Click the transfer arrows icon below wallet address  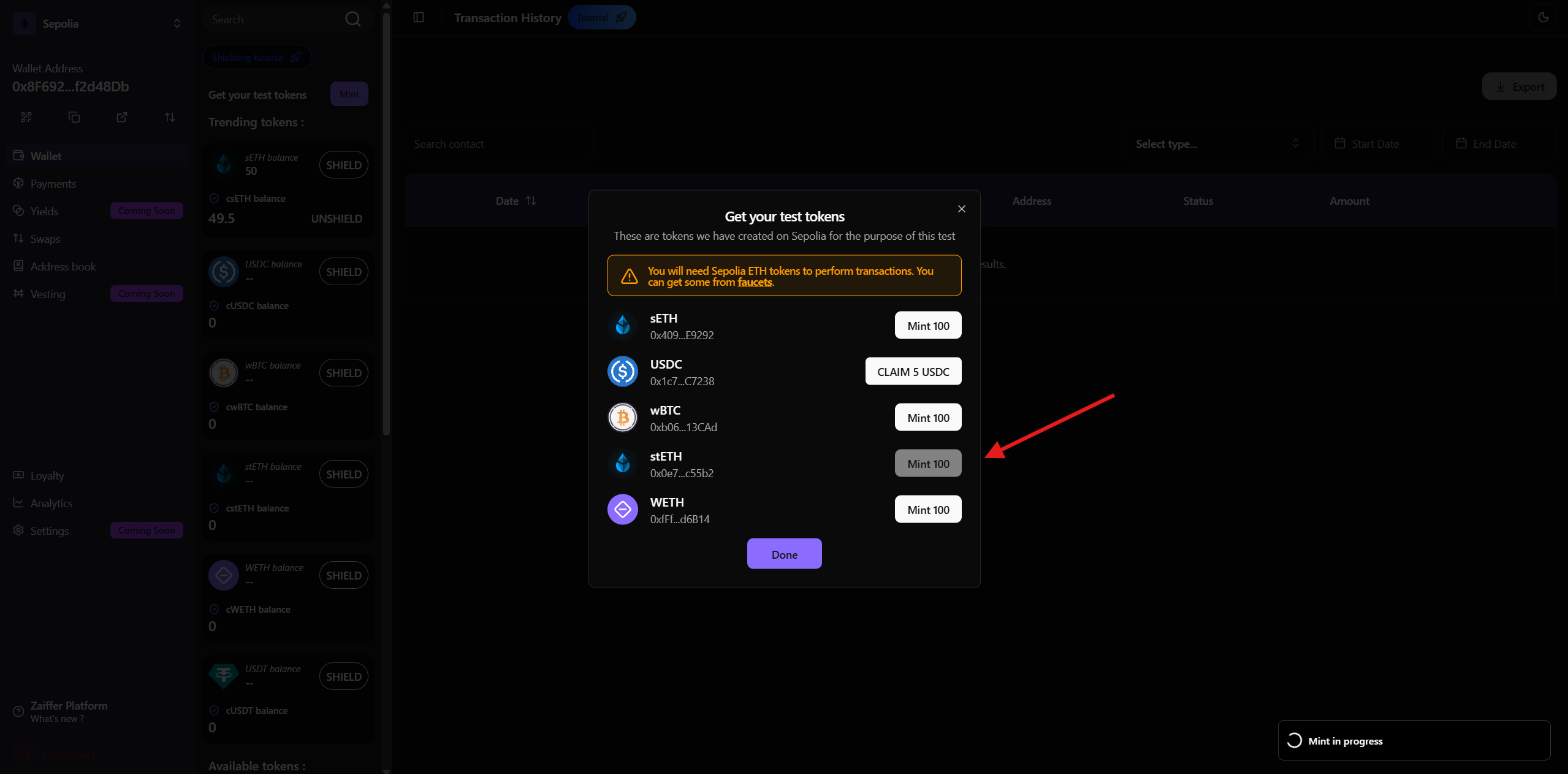(x=170, y=117)
